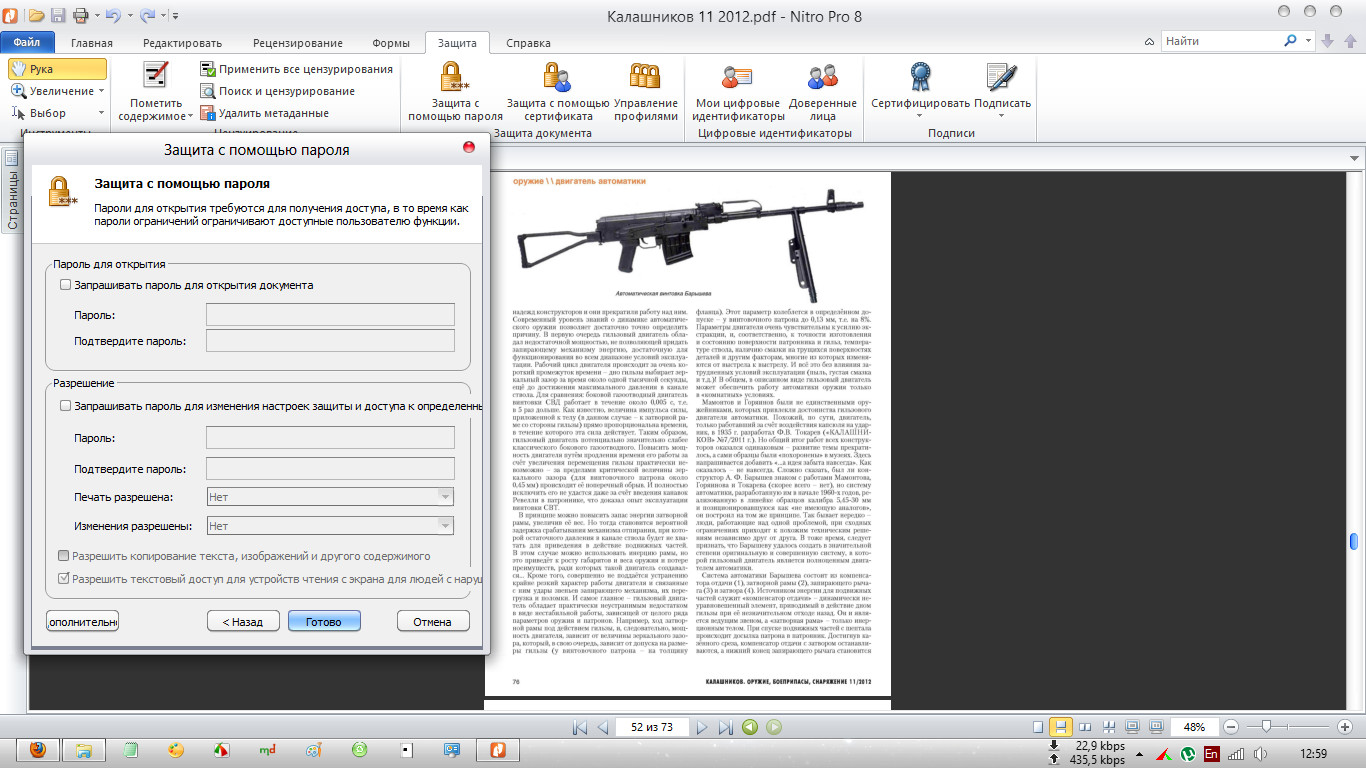Click the zoom slider handle
The width and height of the screenshot is (1366, 768).
[1267, 727]
